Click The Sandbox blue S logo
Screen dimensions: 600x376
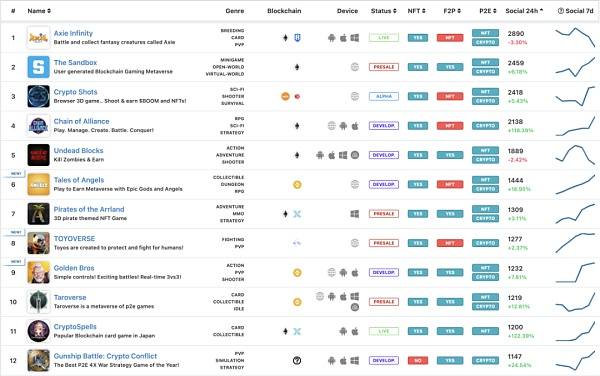38,67
